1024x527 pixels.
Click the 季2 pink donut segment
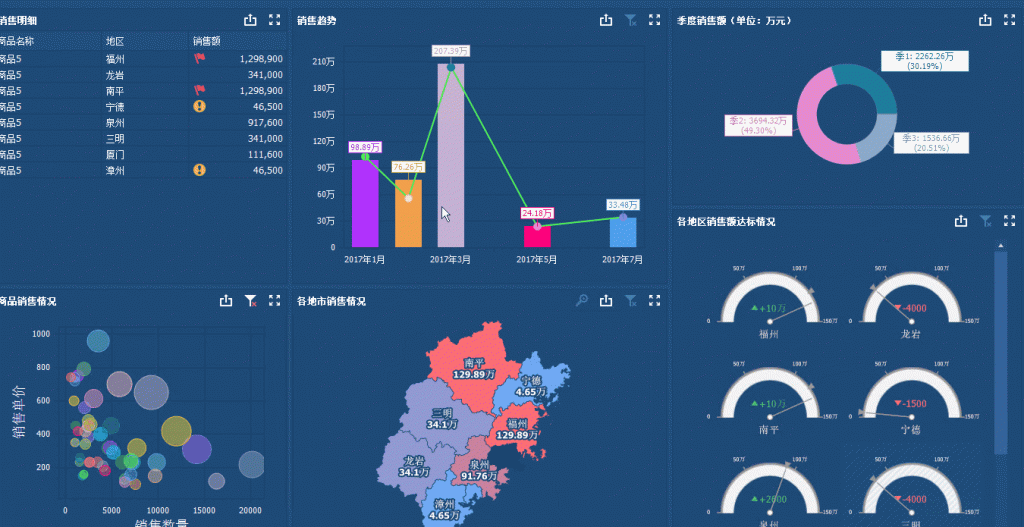tap(811, 127)
